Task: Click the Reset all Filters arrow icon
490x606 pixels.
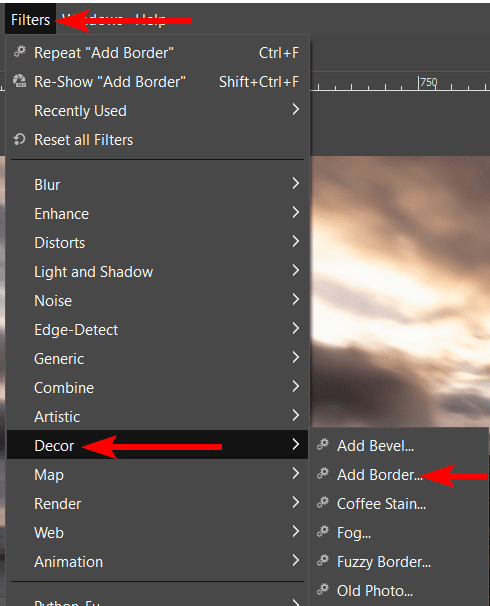Action: click(x=20, y=139)
